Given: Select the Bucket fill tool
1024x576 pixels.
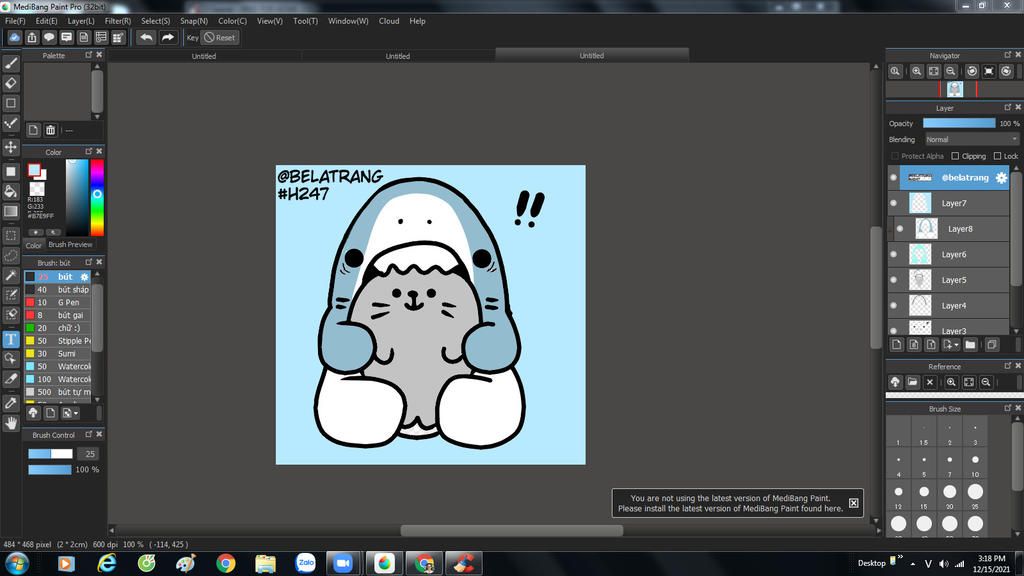Looking at the screenshot, I should point(10,191).
